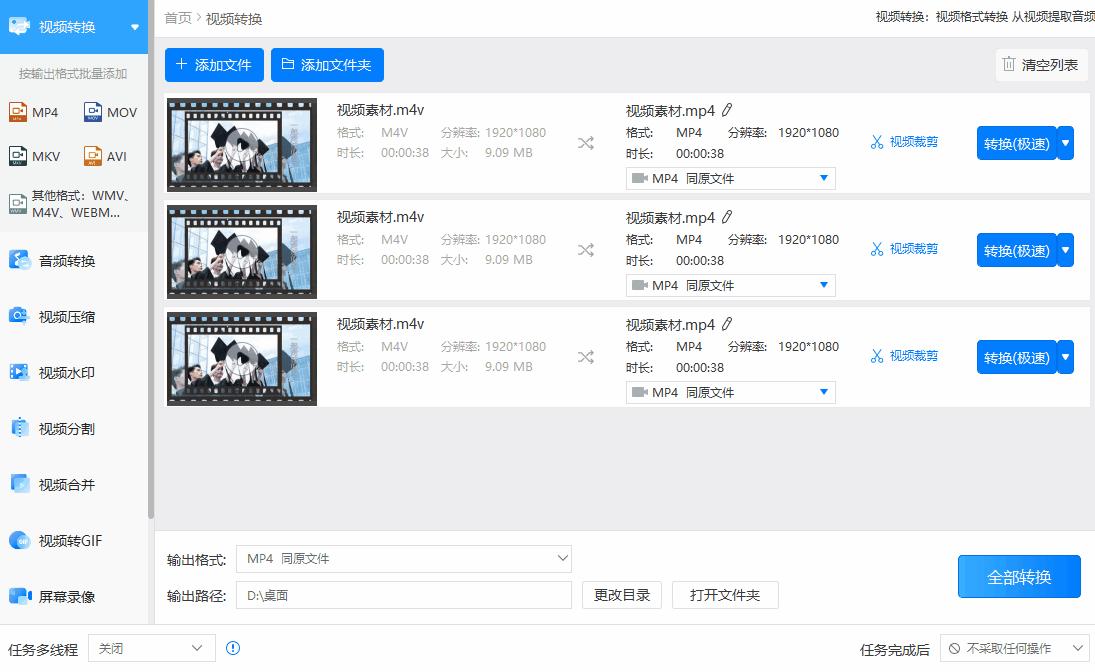1095x672 pixels.
Task: Select the AVI format icon
Action: pos(94,156)
